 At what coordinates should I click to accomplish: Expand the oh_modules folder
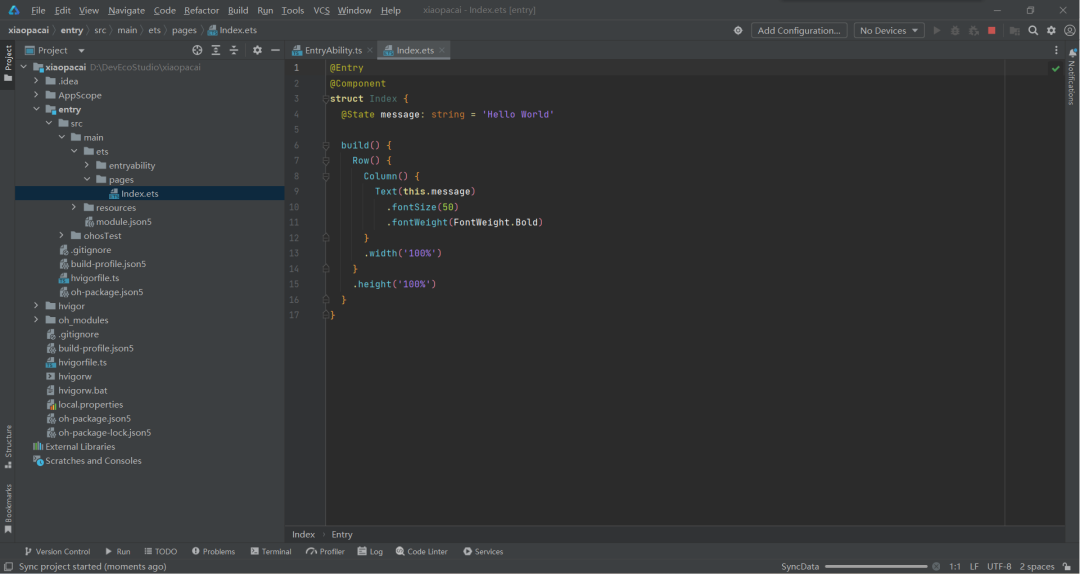36,320
